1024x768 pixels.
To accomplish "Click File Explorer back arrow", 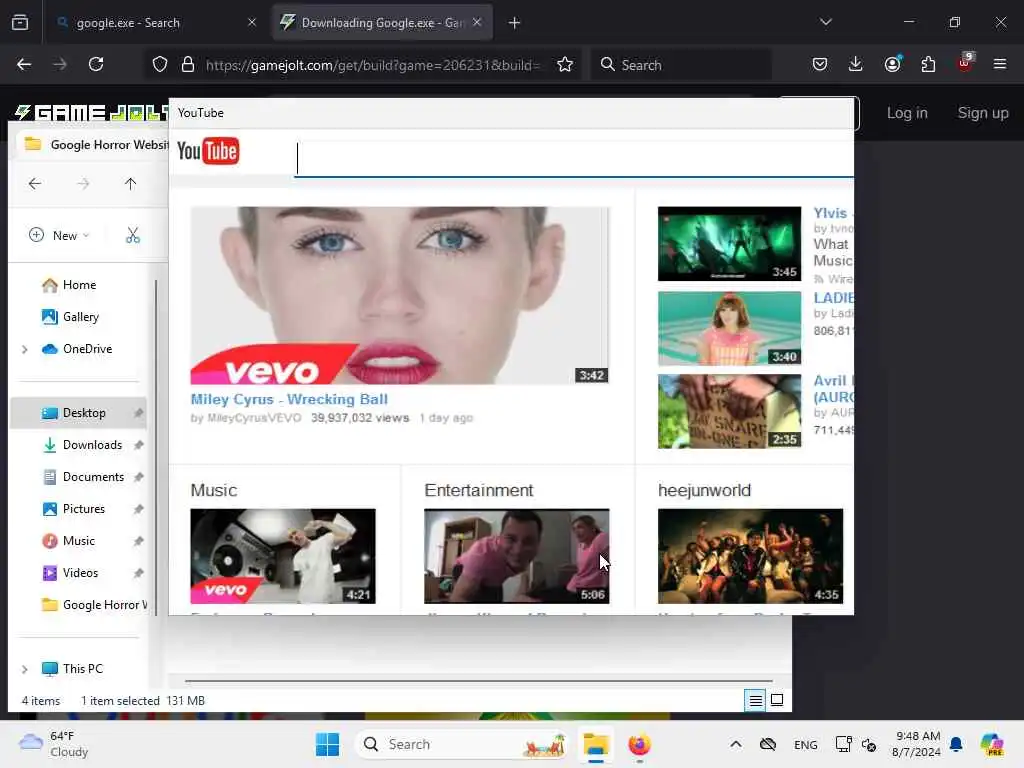I will pyautogui.click(x=35, y=184).
